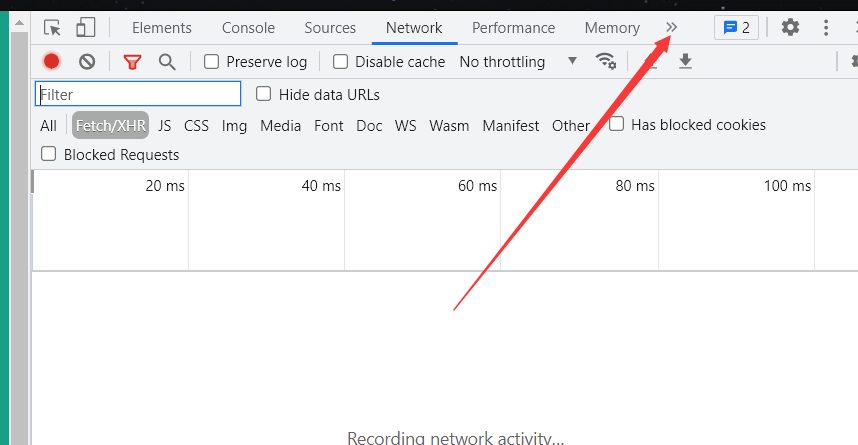Enable the Blocked Requests checkbox
This screenshot has width=858, height=445.
(49, 154)
